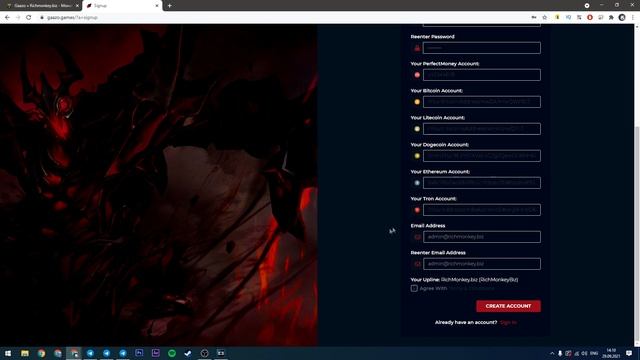Reload the current page

[x=29, y=18]
